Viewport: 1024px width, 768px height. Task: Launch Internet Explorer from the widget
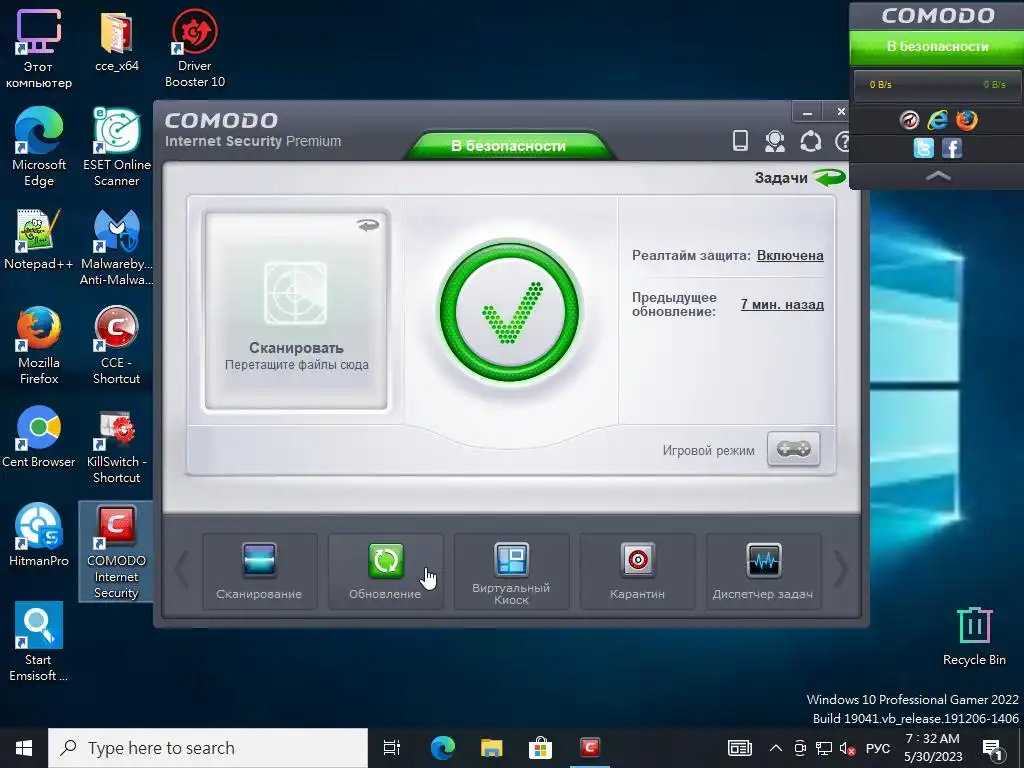click(x=938, y=120)
